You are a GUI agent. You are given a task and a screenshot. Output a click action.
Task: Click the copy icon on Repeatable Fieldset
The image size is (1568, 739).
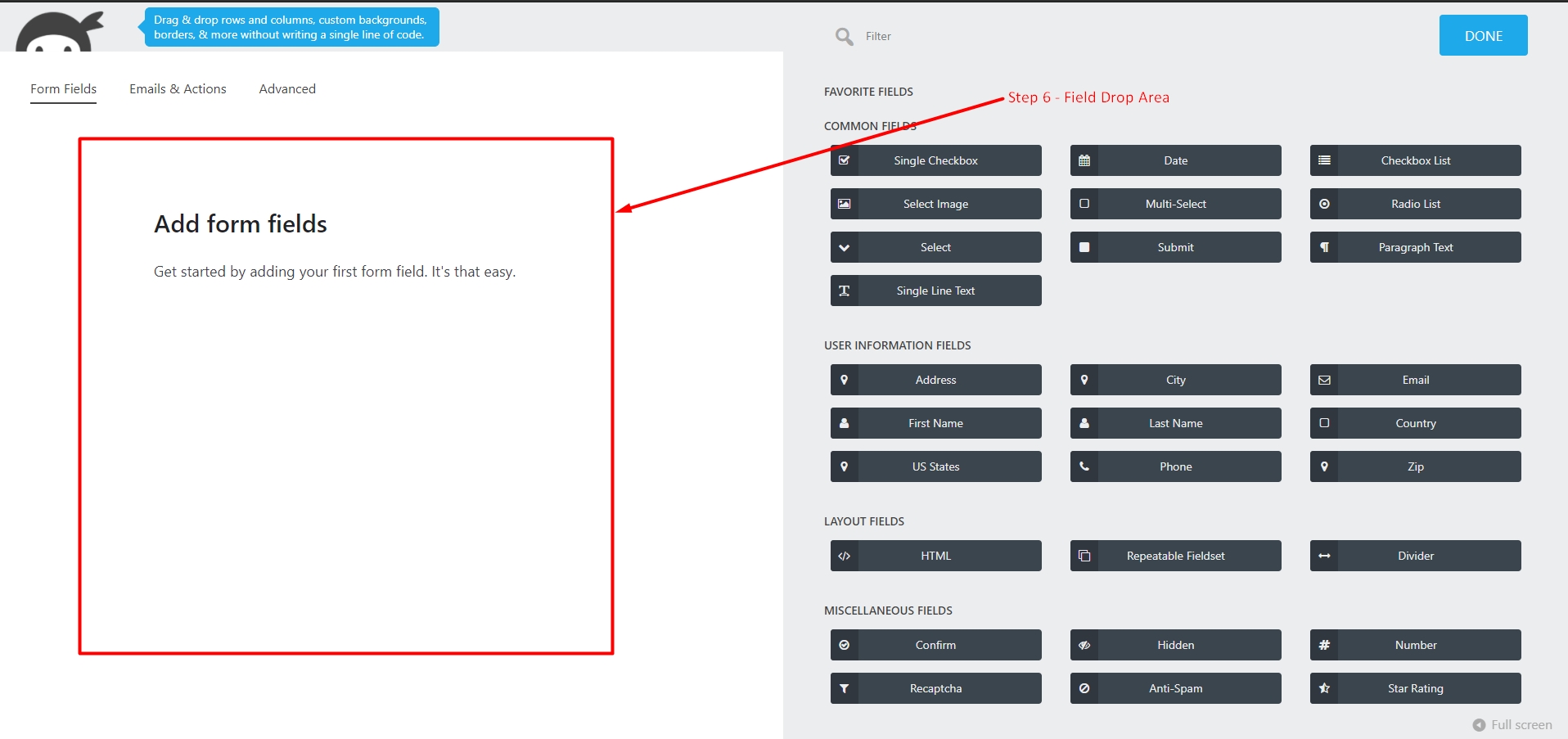pyautogui.click(x=1084, y=556)
